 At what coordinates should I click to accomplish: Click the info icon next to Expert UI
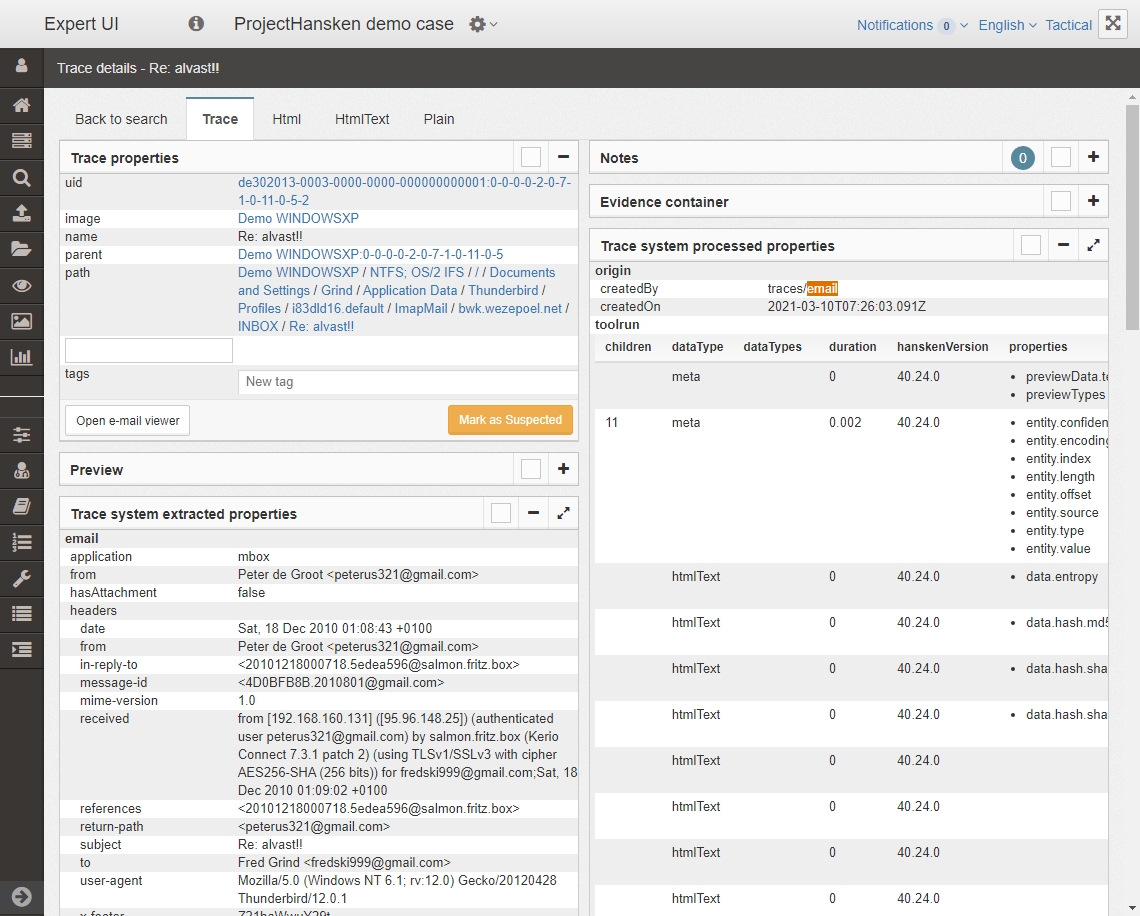196,24
